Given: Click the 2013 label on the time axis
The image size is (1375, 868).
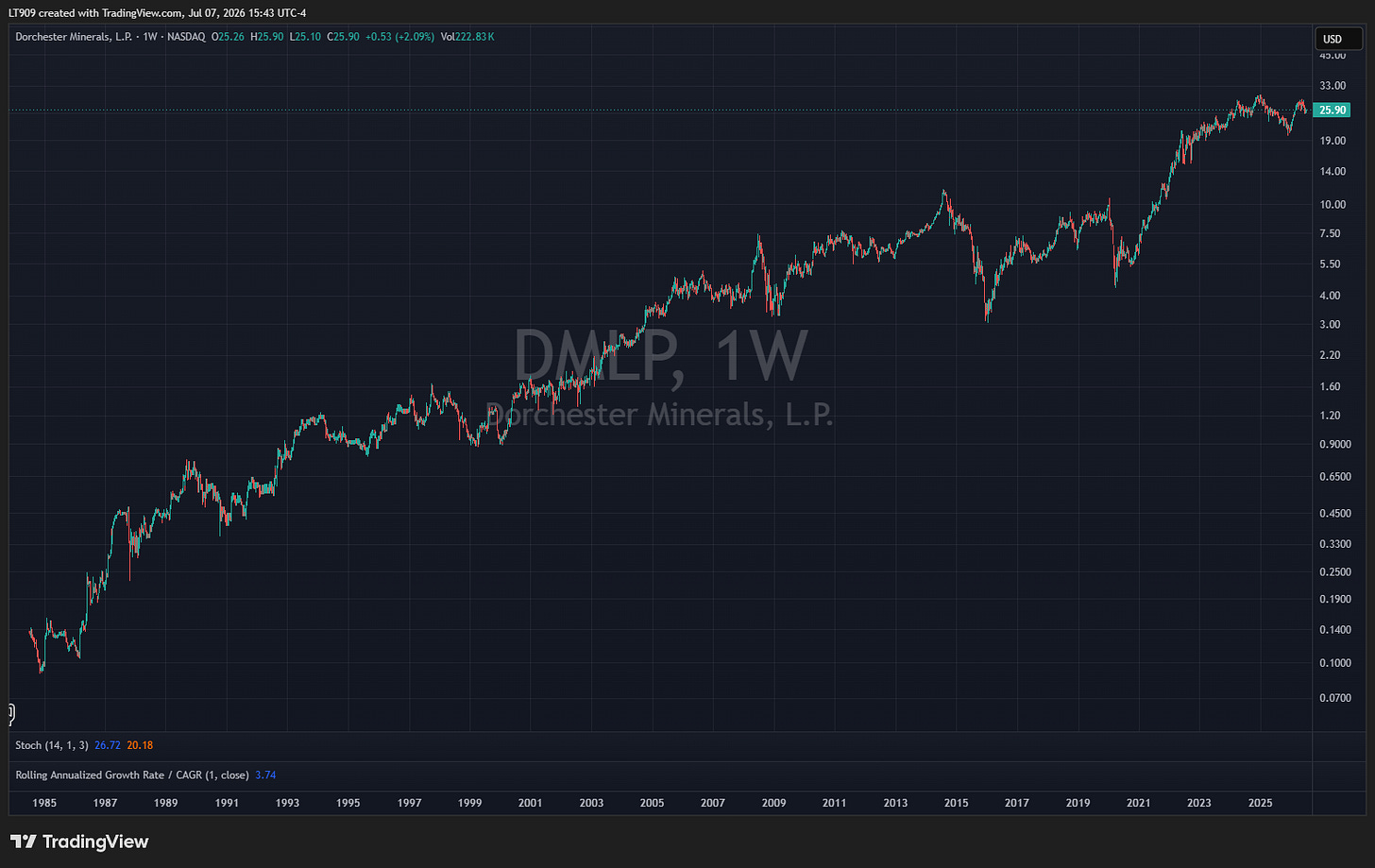Looking at the screenshot, I should pyautogui.click(x=895, y=803).
